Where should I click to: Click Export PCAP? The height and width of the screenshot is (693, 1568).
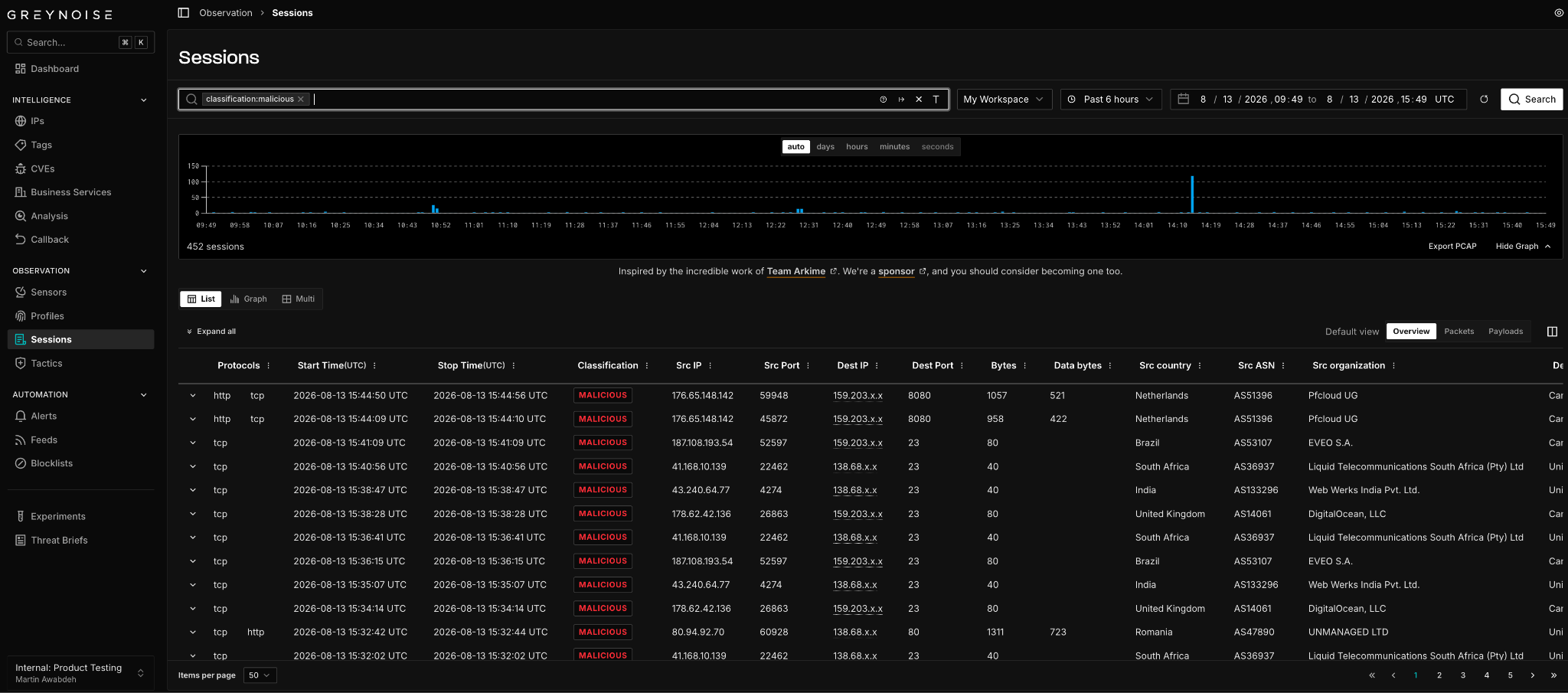pyautogui.click(x=1452, y=247)
